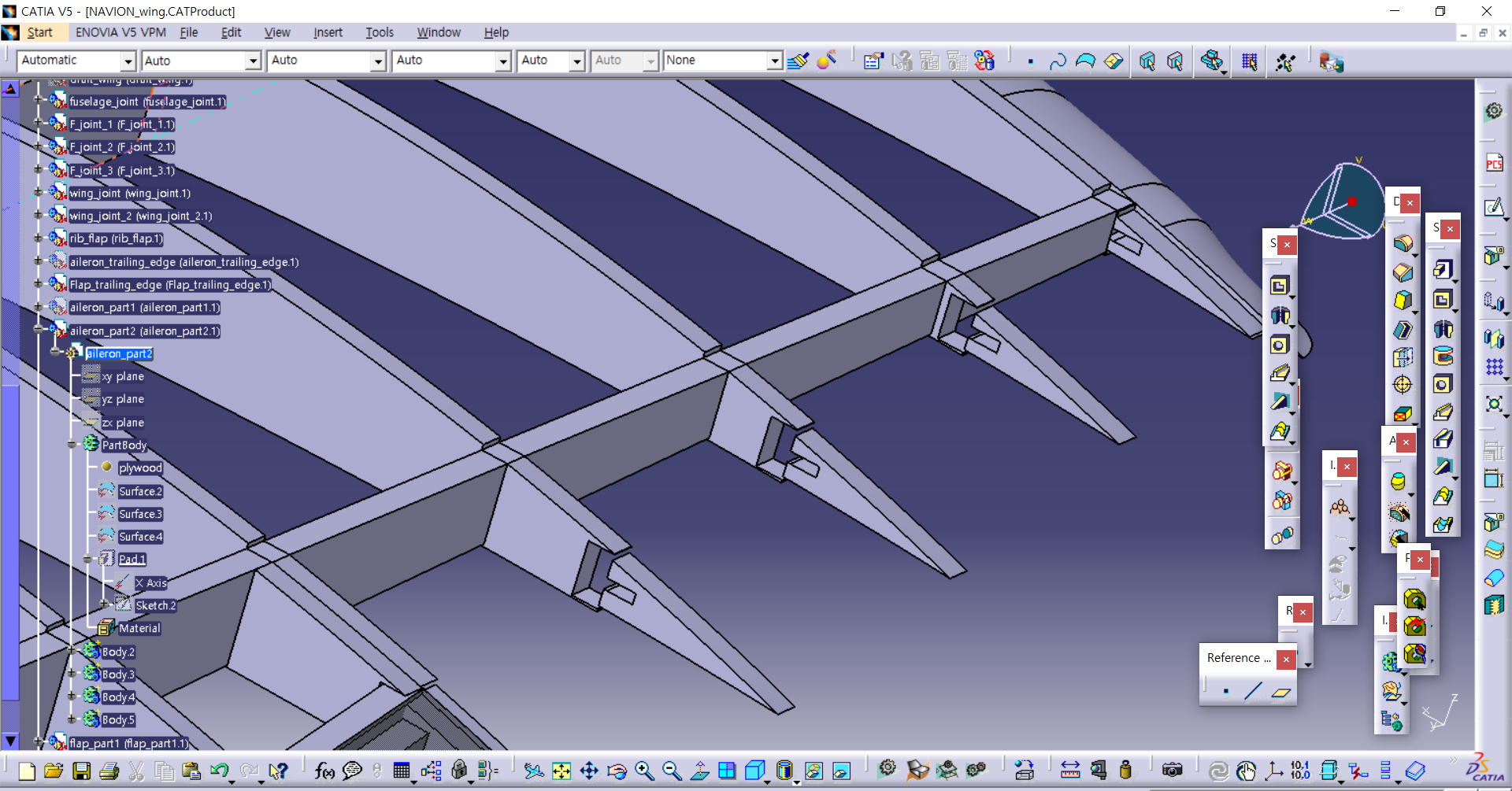
Task: Select Flap_trailing_edge tree item
Action: 170,285
